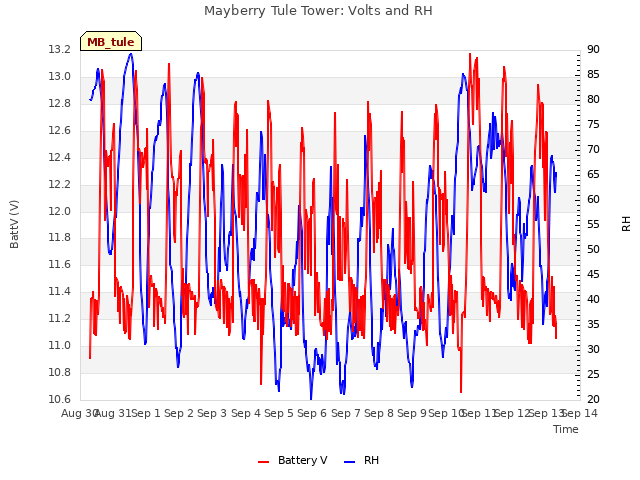Click the 11.0 left axis tick label

coord(59,345)
